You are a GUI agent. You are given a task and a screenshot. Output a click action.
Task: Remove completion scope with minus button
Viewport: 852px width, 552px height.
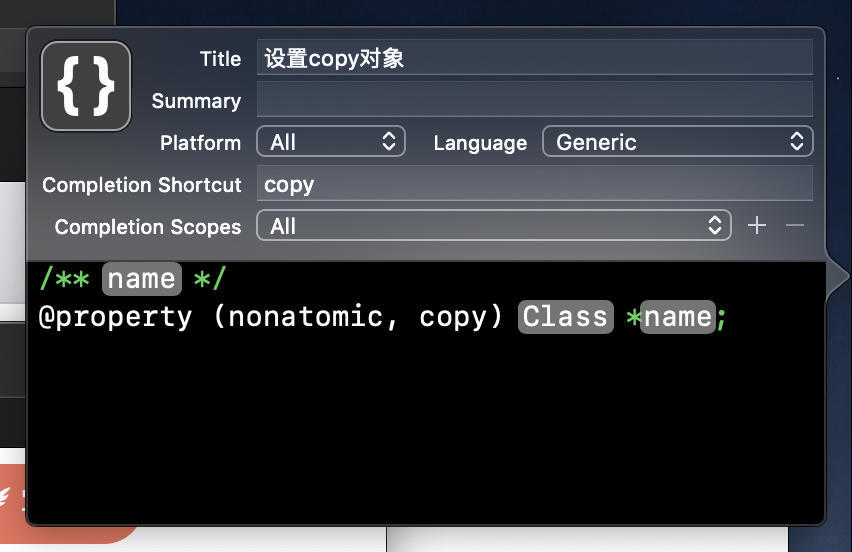pos(795,225)
